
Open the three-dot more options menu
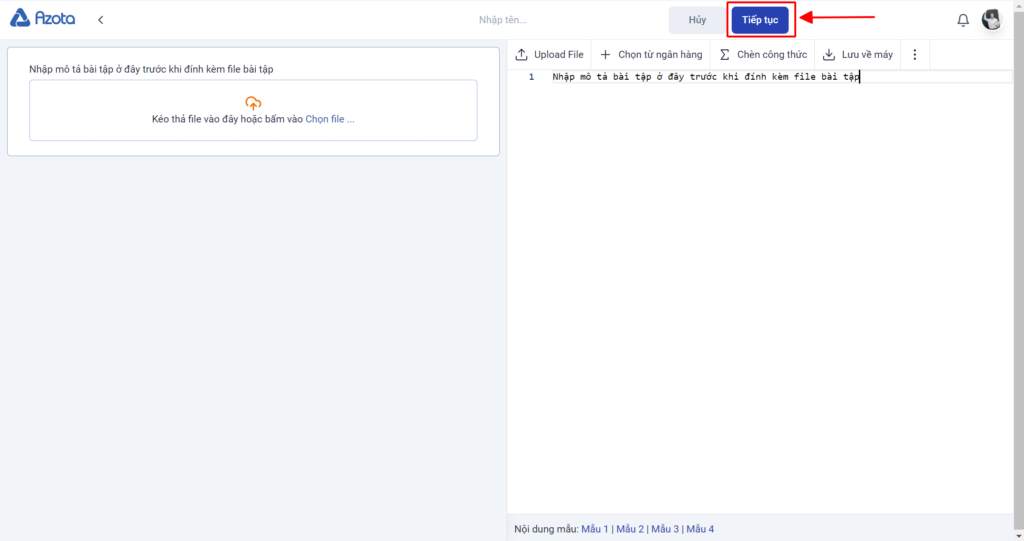tap(914, 54)
